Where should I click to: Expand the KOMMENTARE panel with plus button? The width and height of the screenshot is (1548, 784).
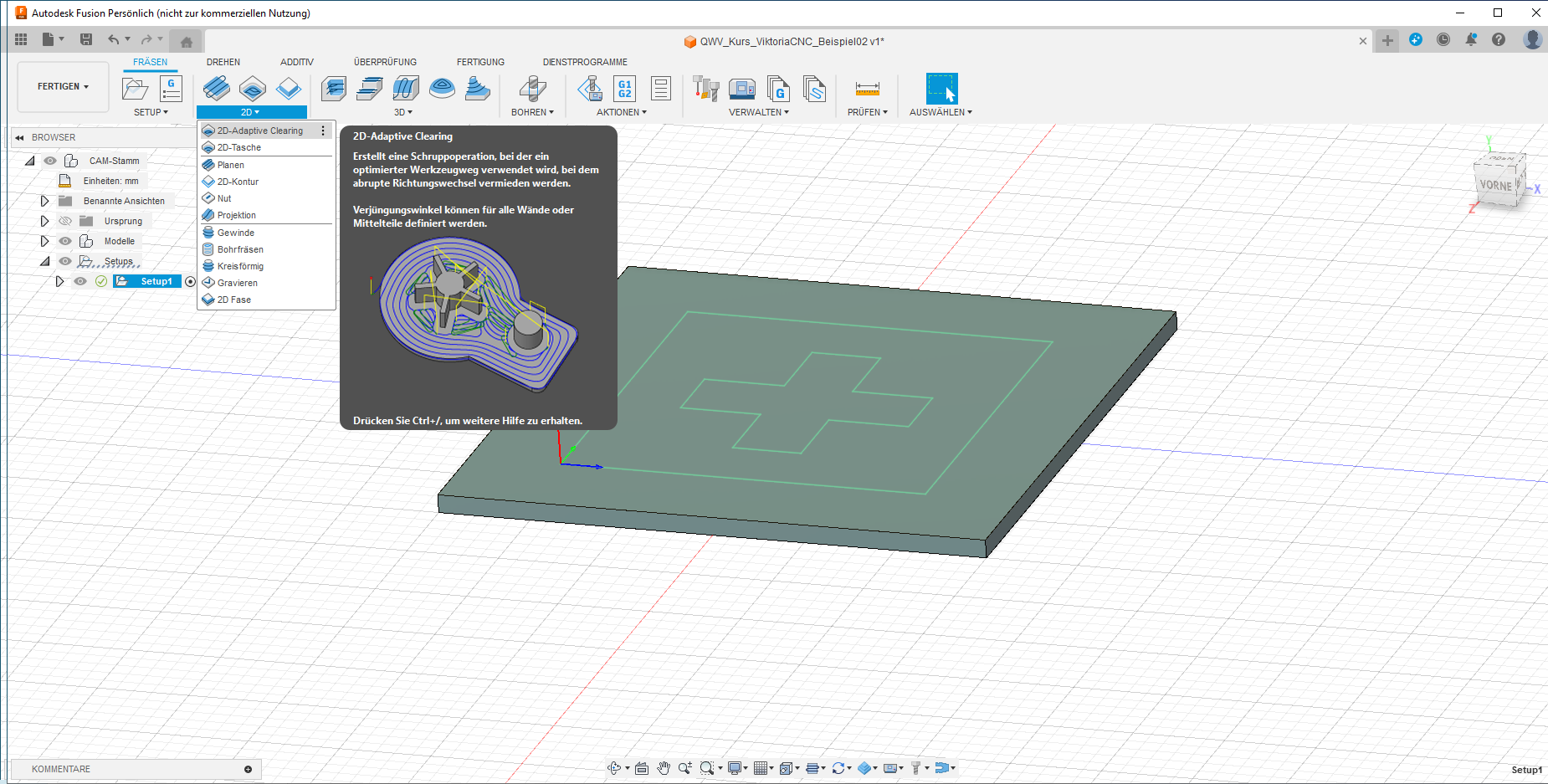248,769
